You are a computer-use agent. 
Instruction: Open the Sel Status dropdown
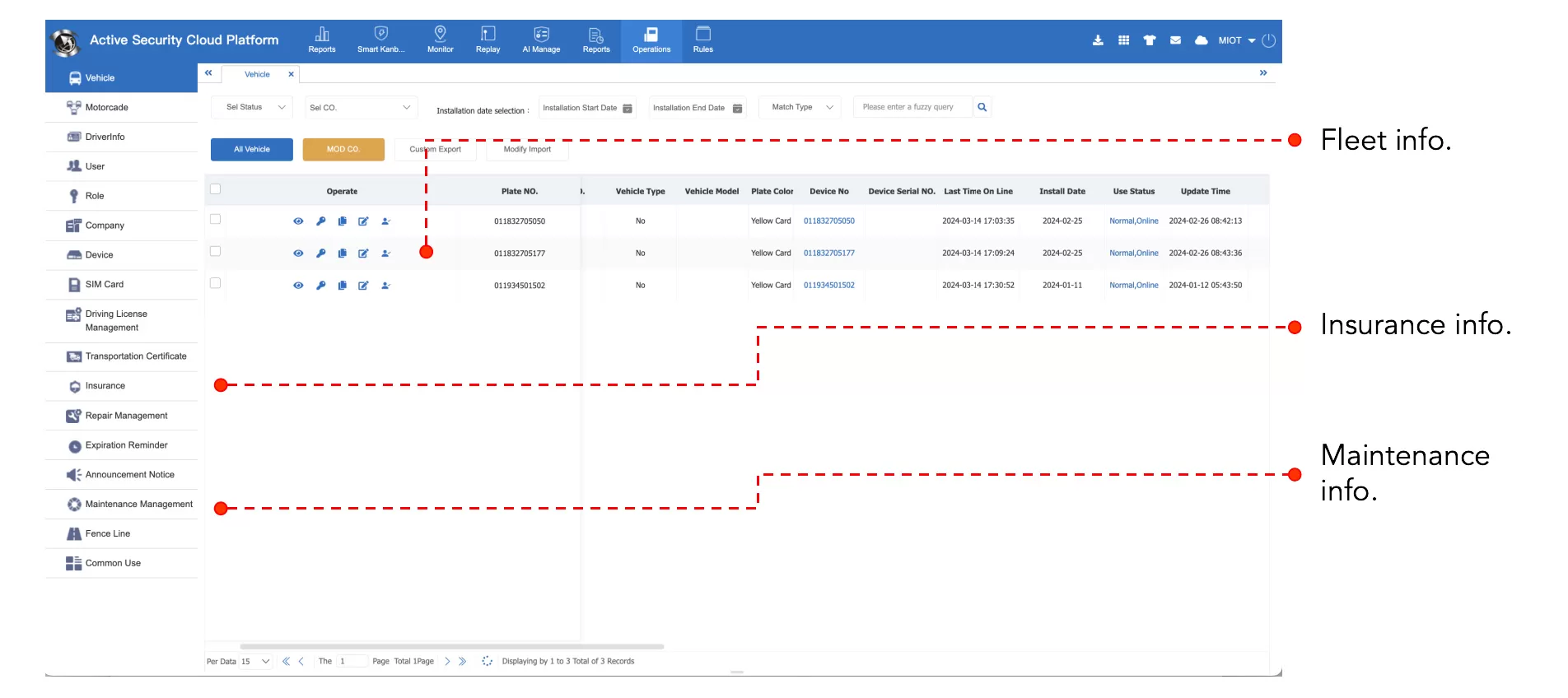pyautogui.click(x=252, y=107)
